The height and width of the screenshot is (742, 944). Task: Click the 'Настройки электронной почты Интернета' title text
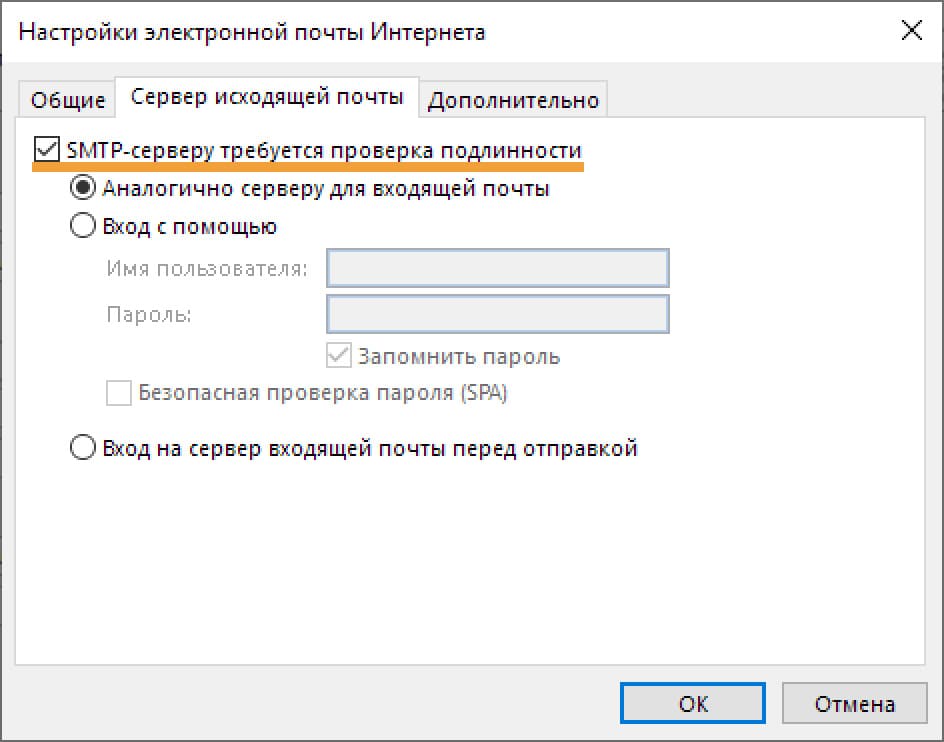252,32
